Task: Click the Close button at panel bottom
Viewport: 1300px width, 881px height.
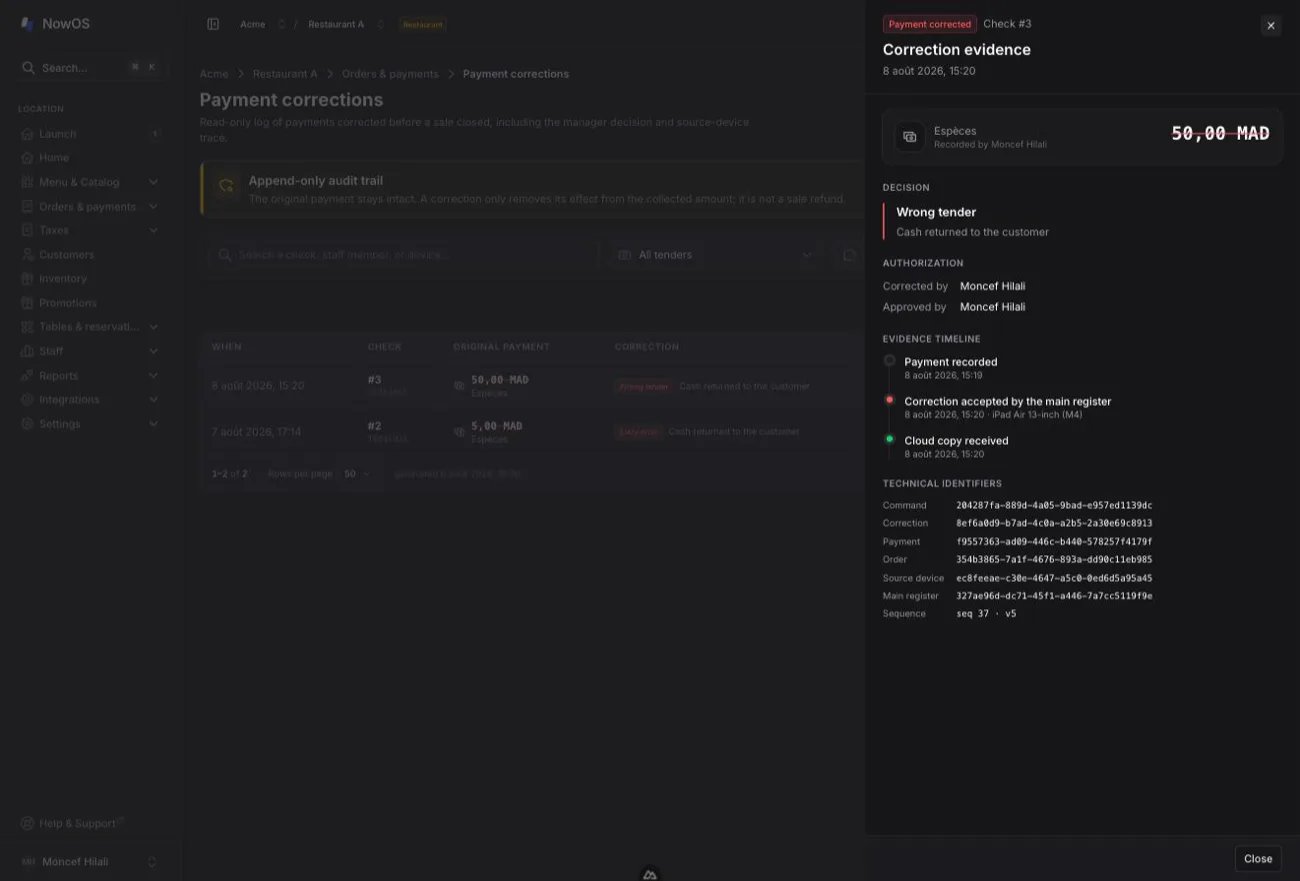Action: pos(1257,859)
